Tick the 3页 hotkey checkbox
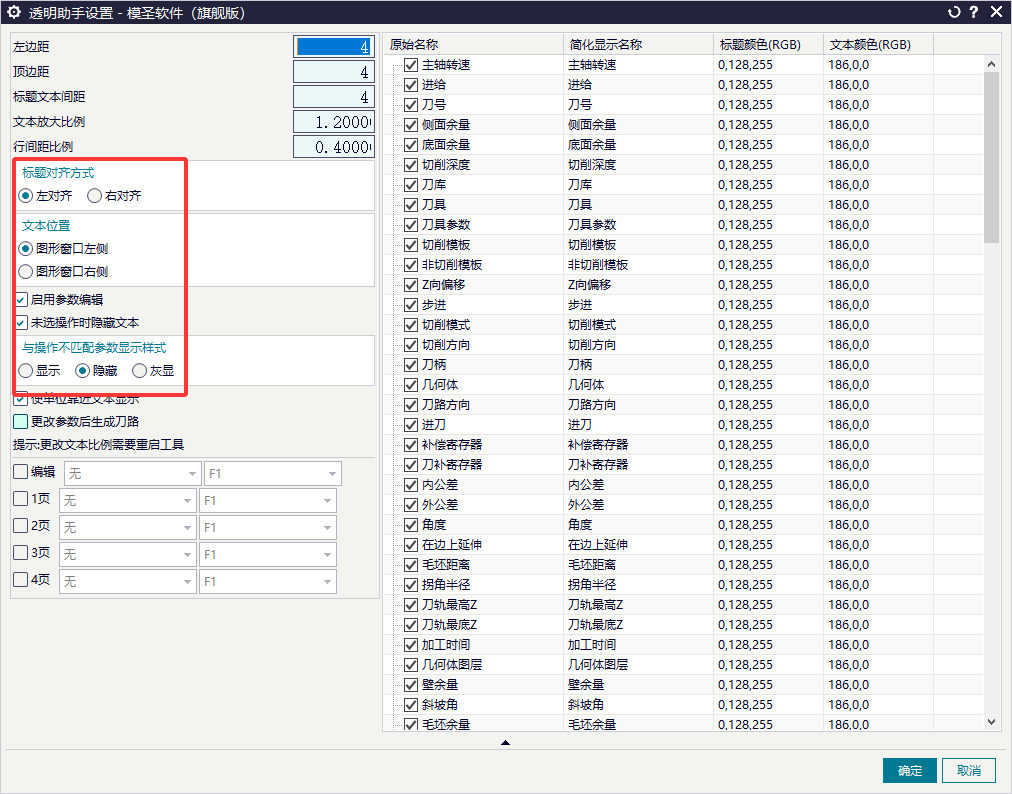Viewport: 1012px width, 794px height. [21, 553]
